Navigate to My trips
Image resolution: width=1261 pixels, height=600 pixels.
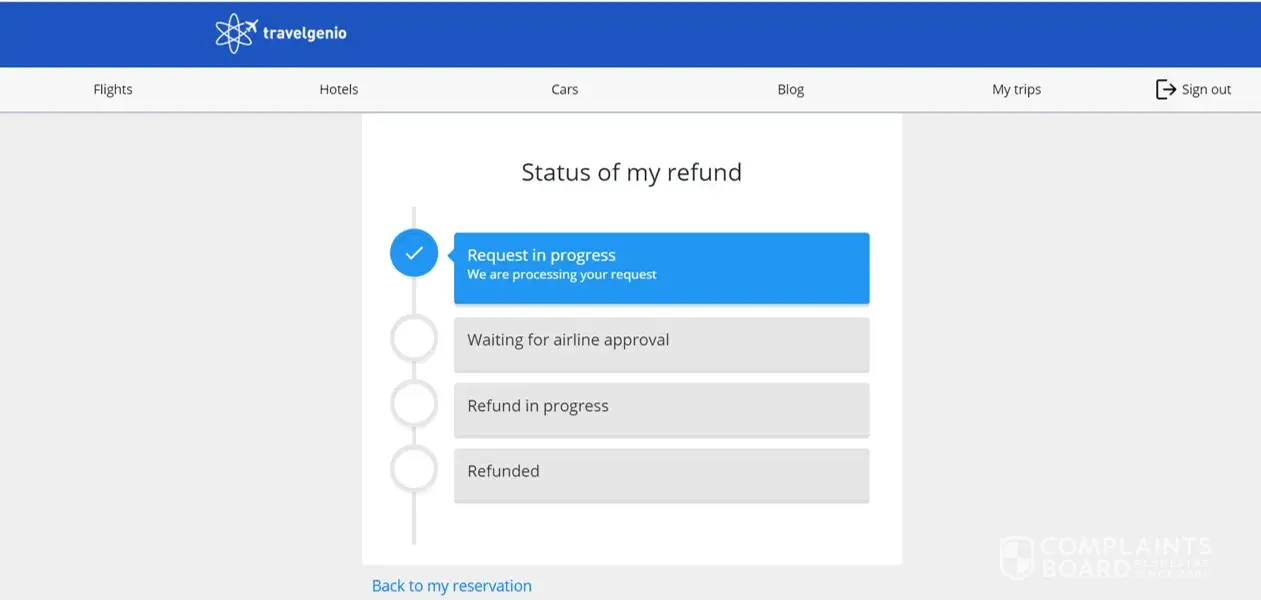(1016, 89)
